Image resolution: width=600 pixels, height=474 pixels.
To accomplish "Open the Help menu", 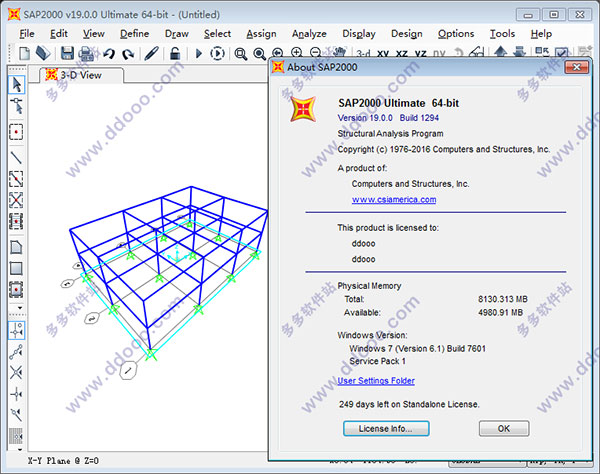I will (x=541, y=34).
